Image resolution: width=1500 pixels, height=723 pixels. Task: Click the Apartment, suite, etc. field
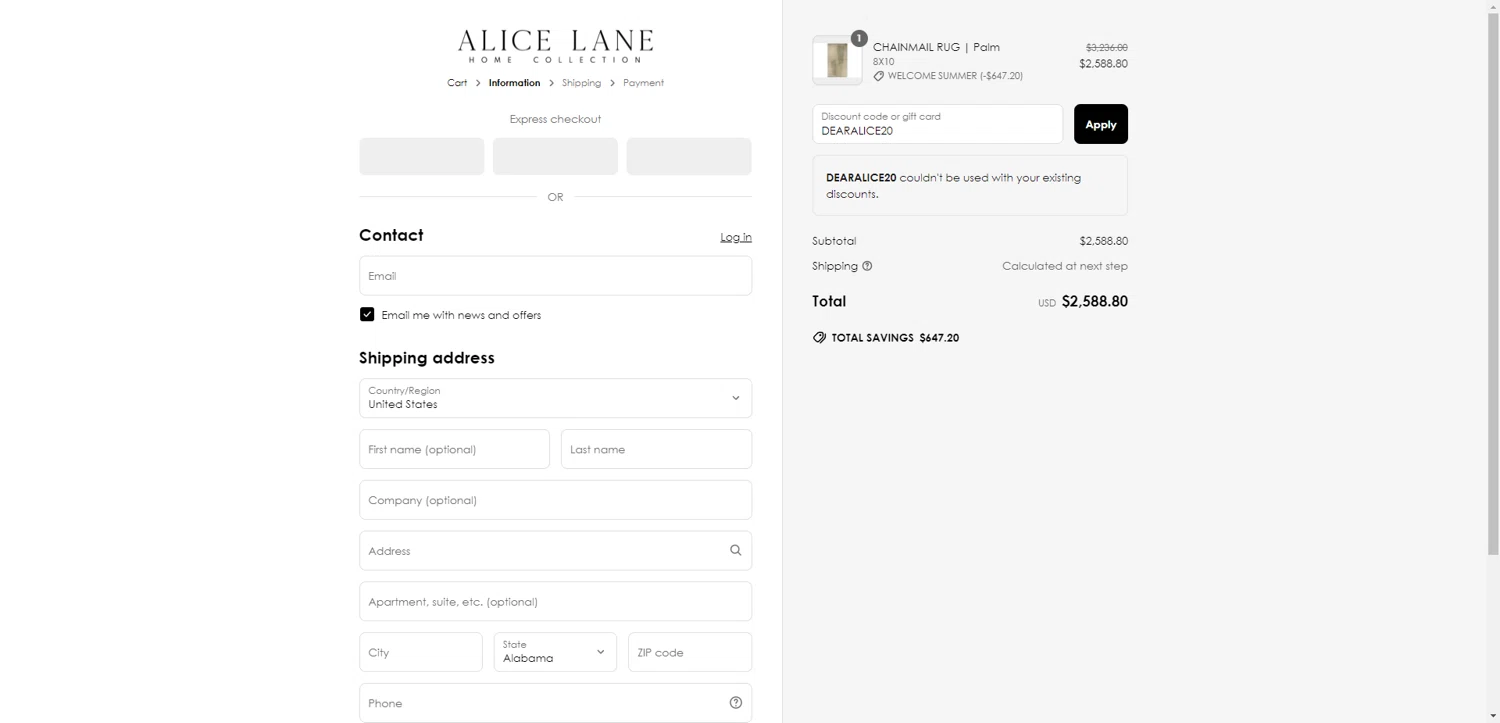[555, 601]
